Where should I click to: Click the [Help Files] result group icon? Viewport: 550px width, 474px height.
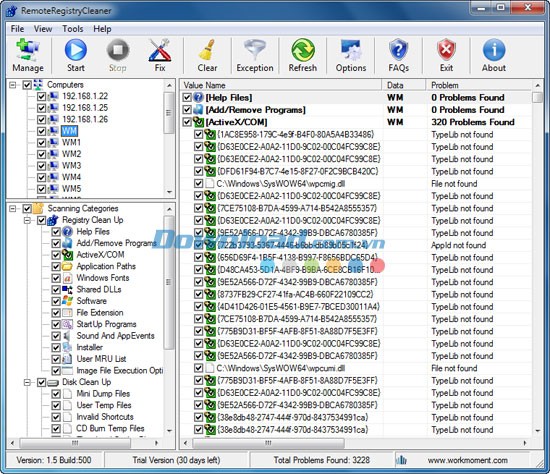pyautogui.click(x=199, y=97)
